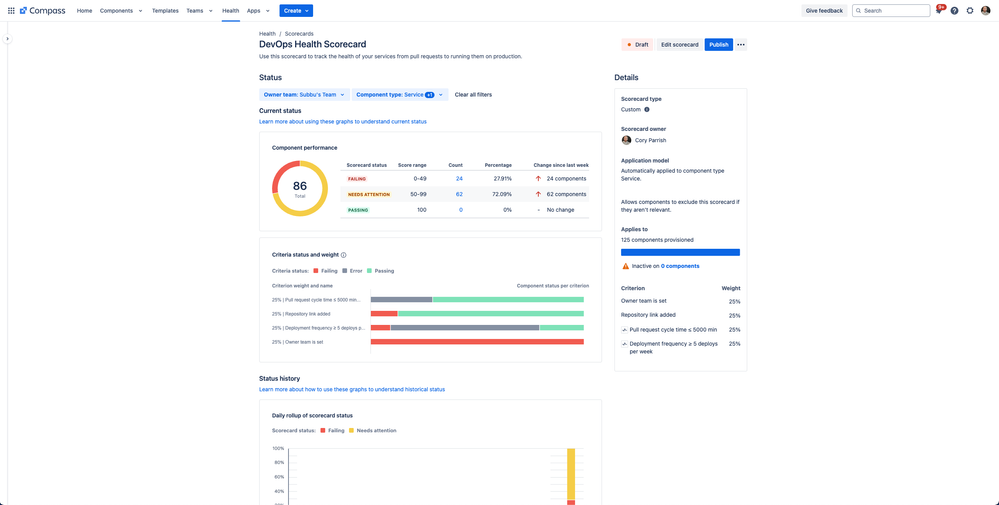Viewport: 999px width, 505px height.
Task: Click the metric icon beside Deployment frequency
Action: coord(624,344)
